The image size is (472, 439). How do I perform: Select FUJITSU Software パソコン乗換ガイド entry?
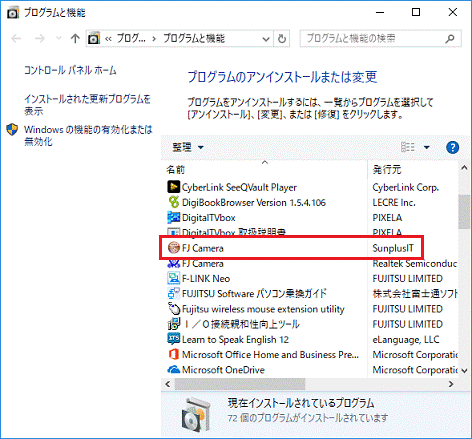[x=254, y=294]
